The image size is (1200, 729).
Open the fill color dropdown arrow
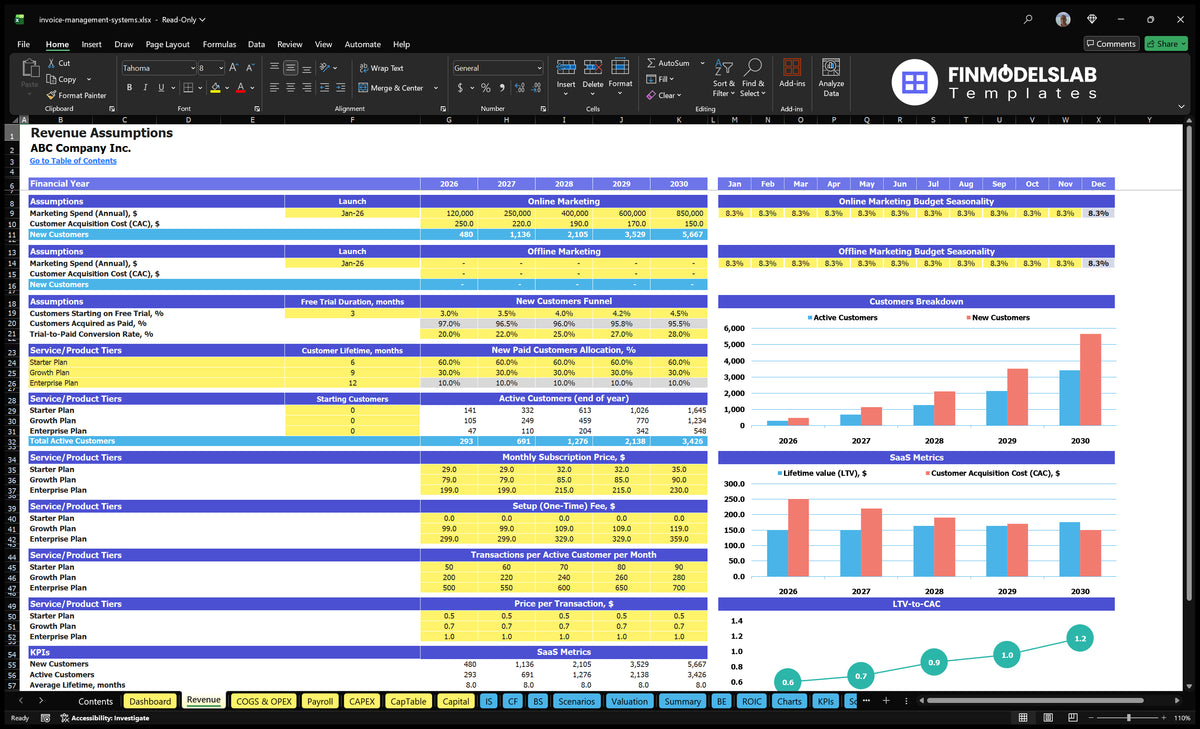[x=226, y=88]
